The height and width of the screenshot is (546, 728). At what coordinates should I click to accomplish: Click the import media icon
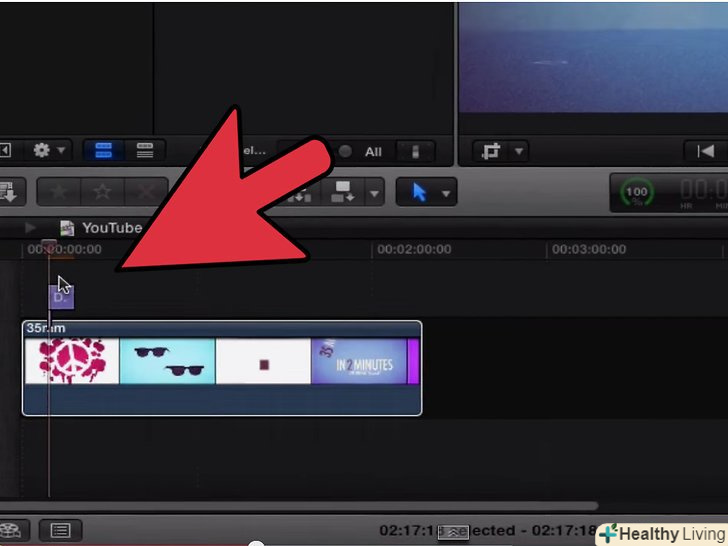tap(9, 192)
